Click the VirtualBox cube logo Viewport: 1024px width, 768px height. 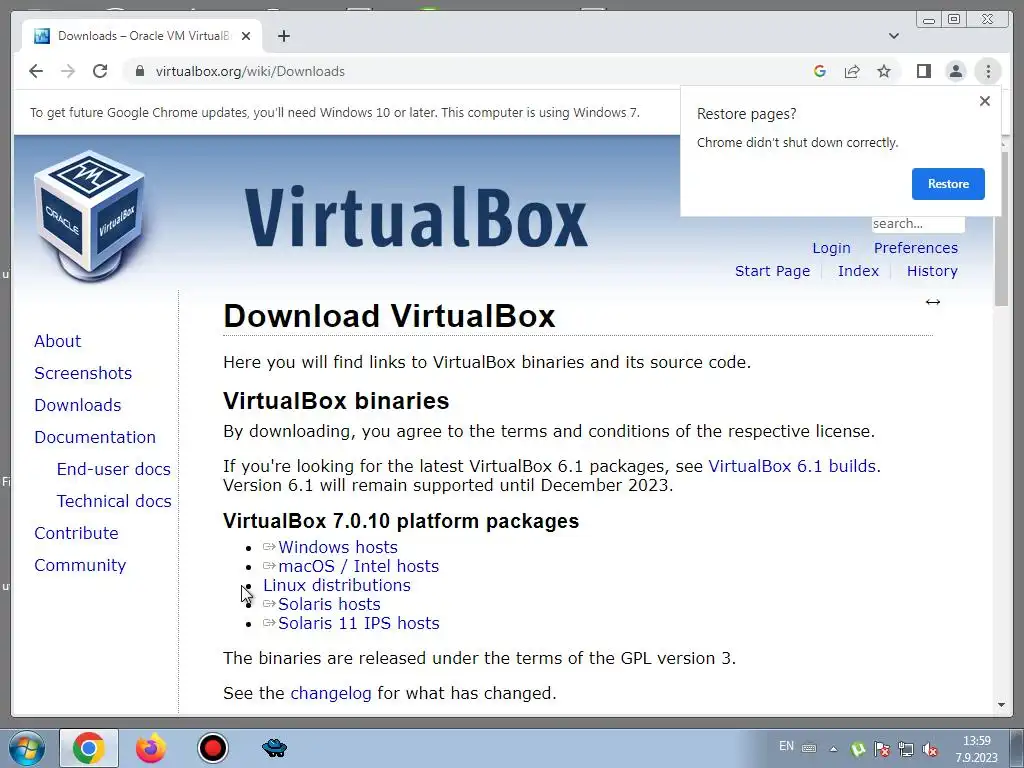tap(89, 216)
